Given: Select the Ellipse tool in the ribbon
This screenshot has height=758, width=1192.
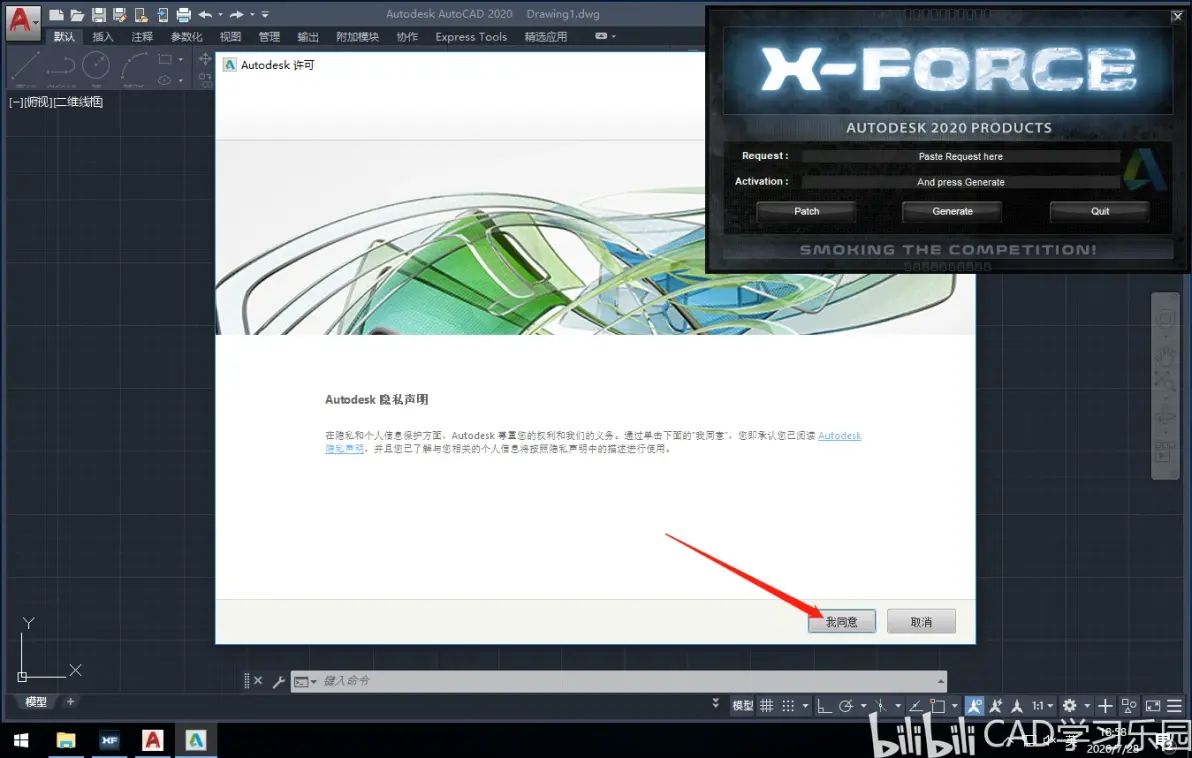Looking at the screenshot, I should [x=164, y=80].
